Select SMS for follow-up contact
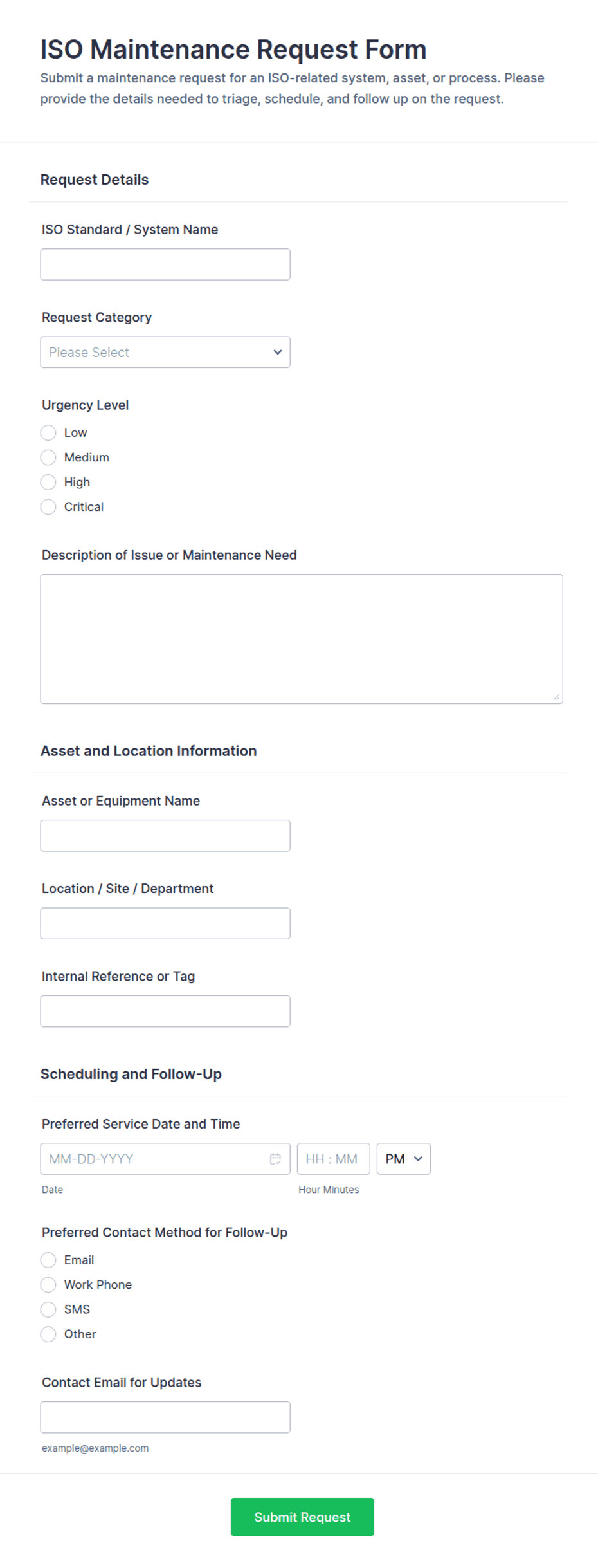The image size is (598, 1568). pos(48,1309)
